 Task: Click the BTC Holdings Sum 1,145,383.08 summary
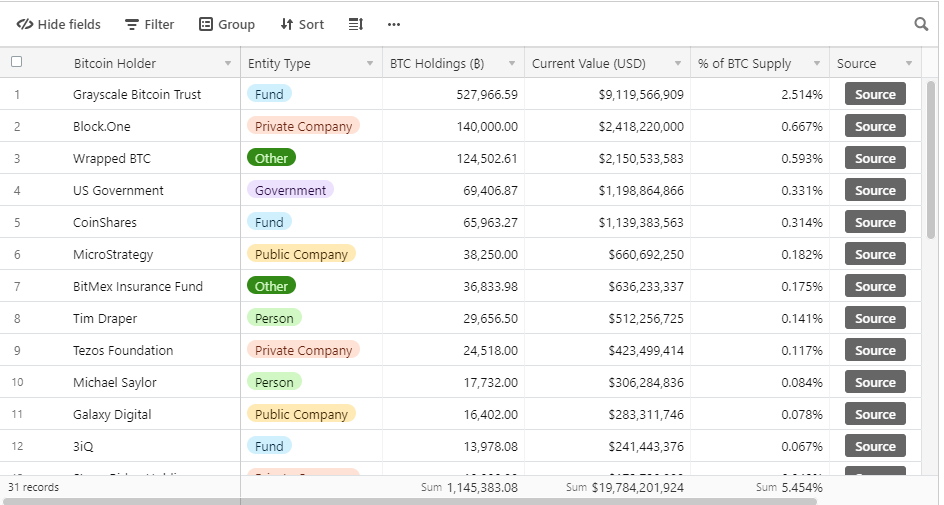pos(469,487)
